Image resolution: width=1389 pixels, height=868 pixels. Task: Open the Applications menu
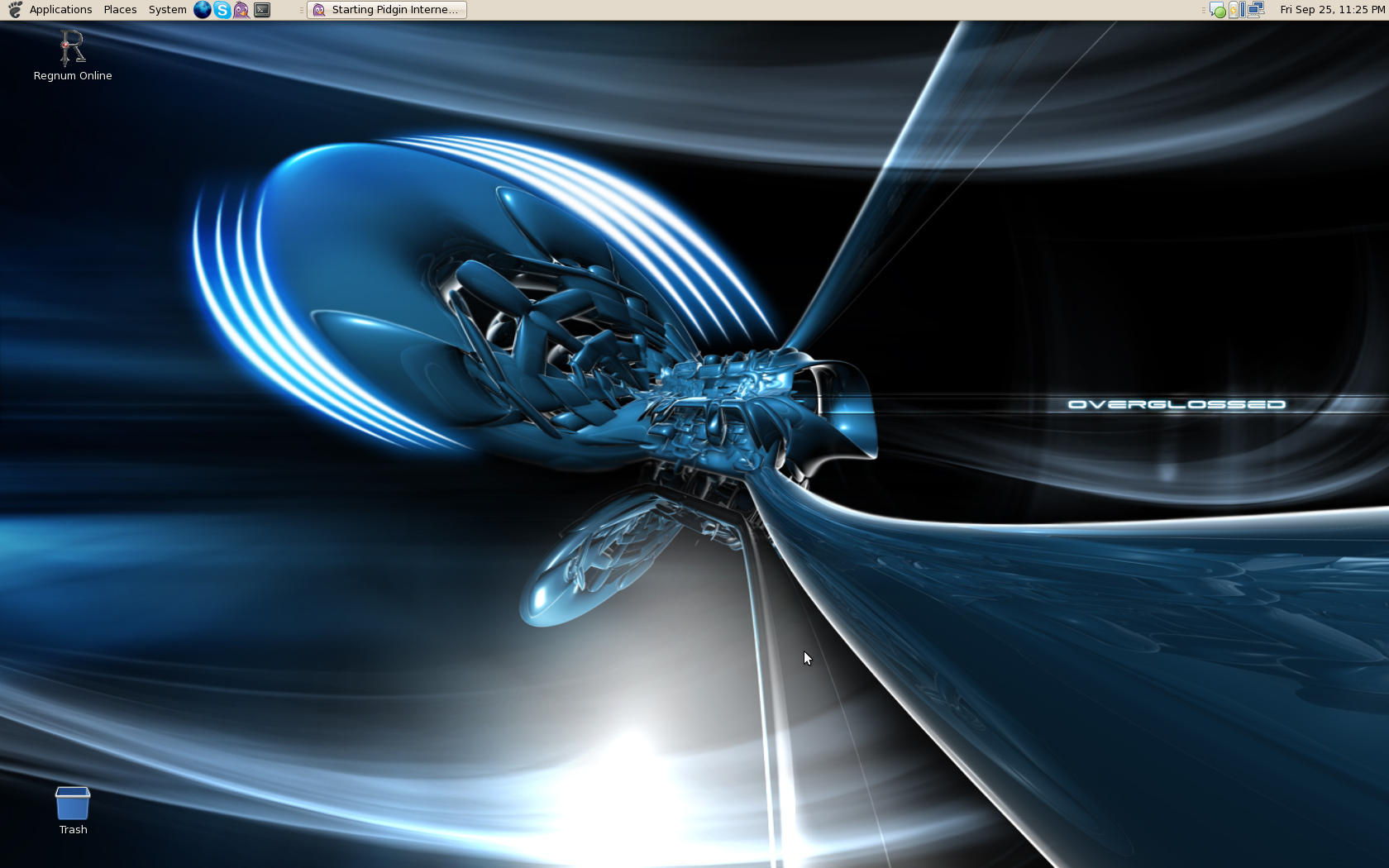60,10
